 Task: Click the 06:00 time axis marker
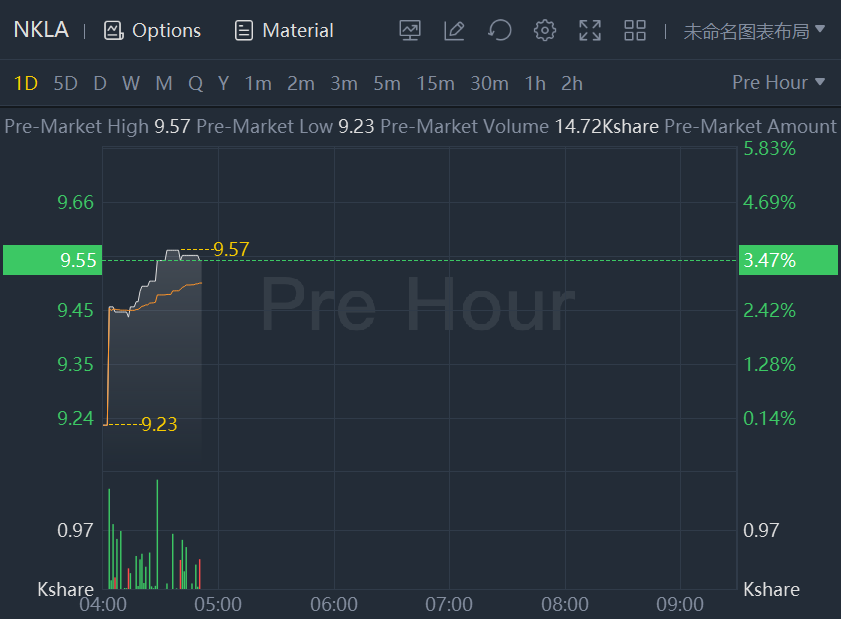point(334,604)
